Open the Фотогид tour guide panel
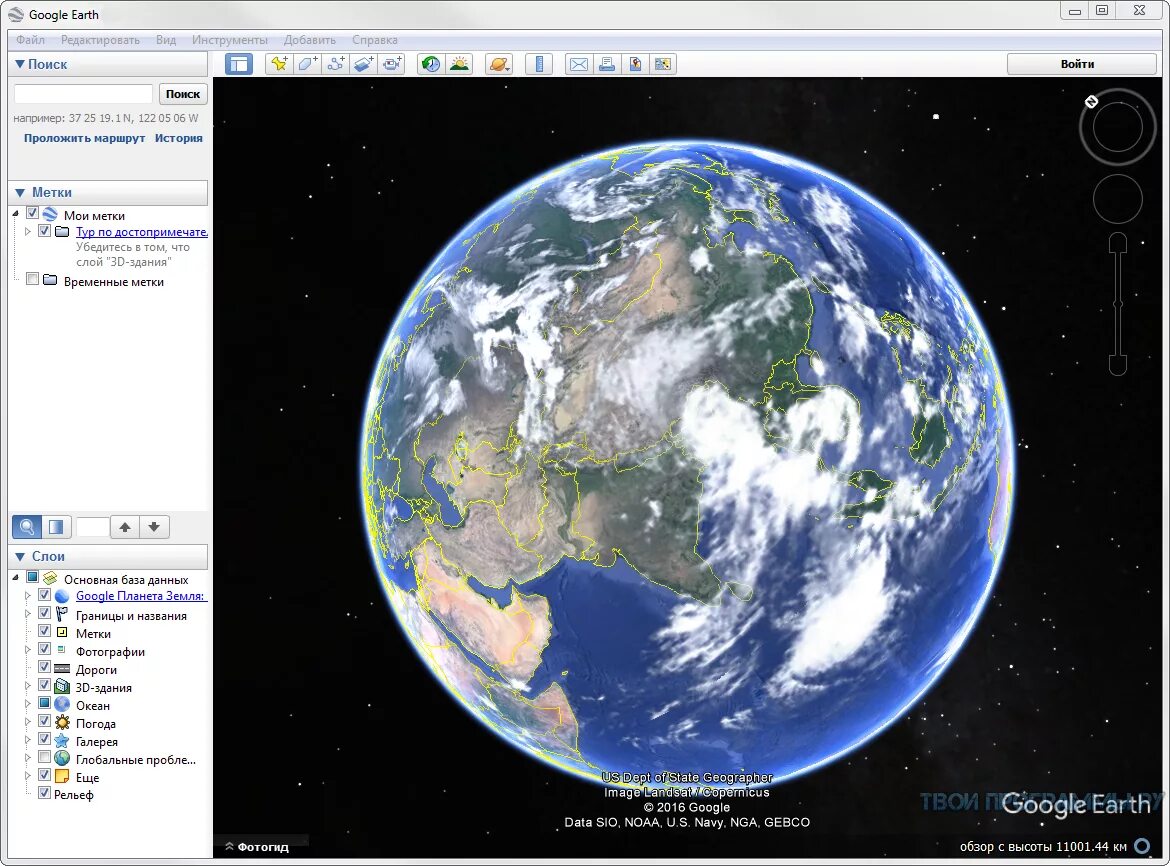This screenshot has width=1170, height=866. click(257, 847)
